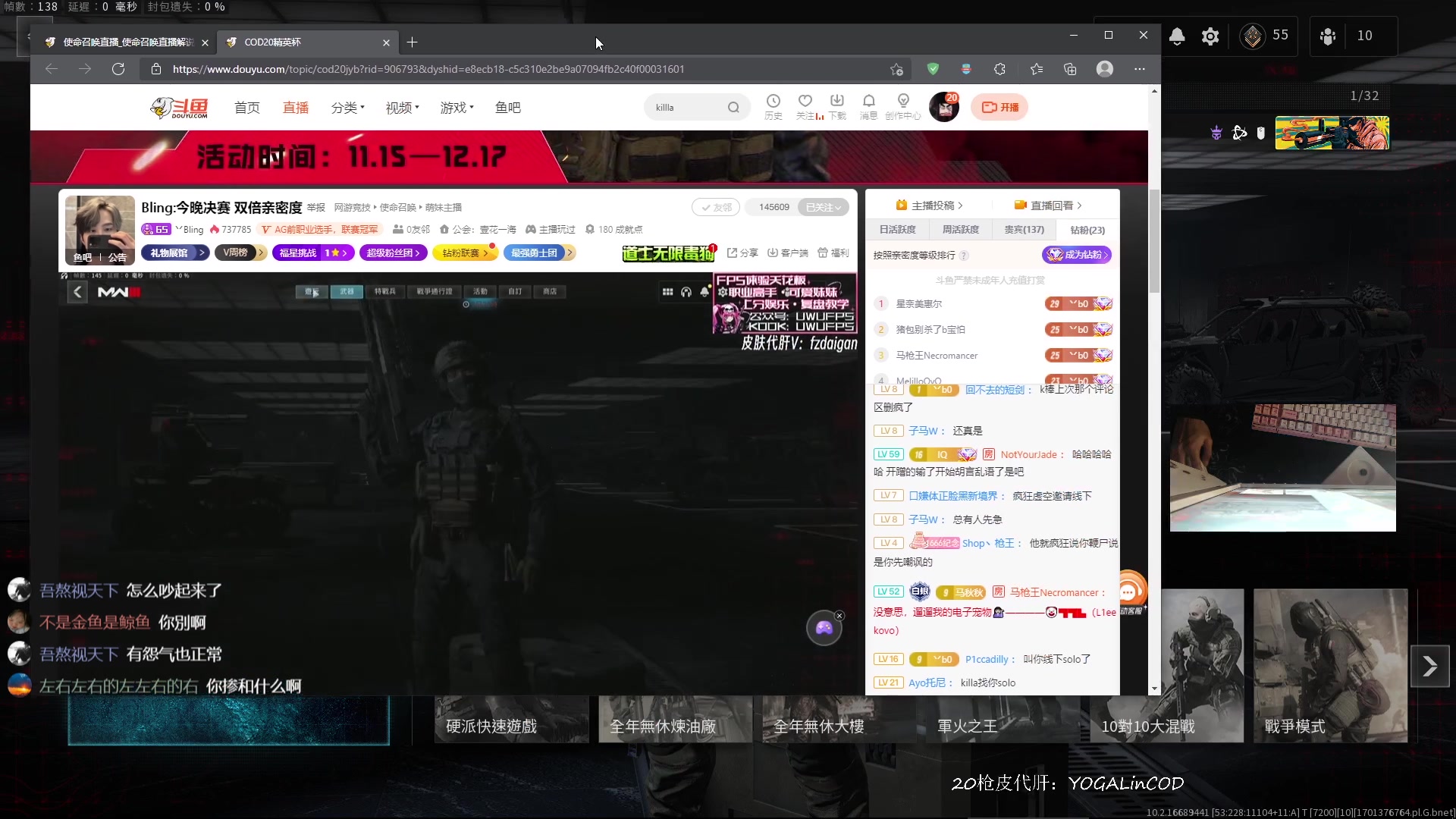Expand the 礼物展馆 gift gallery entry
The height and width of the screenshot is (819, 1456).
click(176, 253)
